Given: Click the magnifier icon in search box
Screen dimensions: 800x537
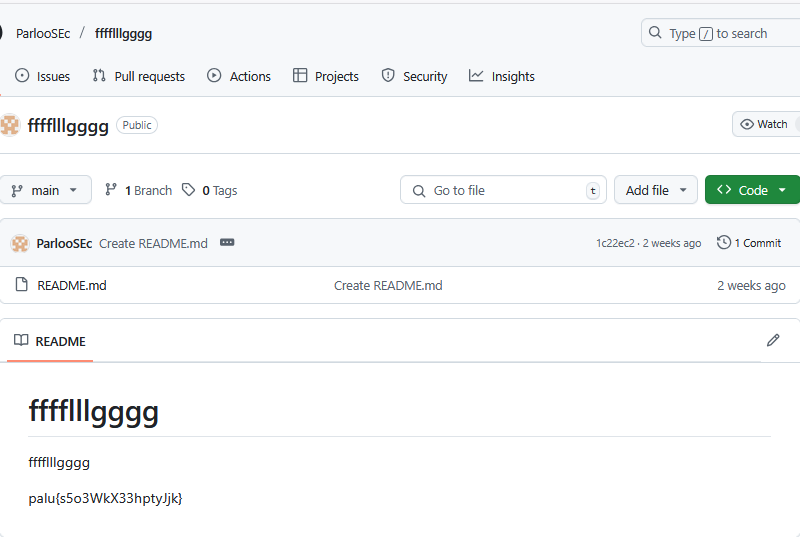Looking at the screenshot, I should [x=656, y=33].
